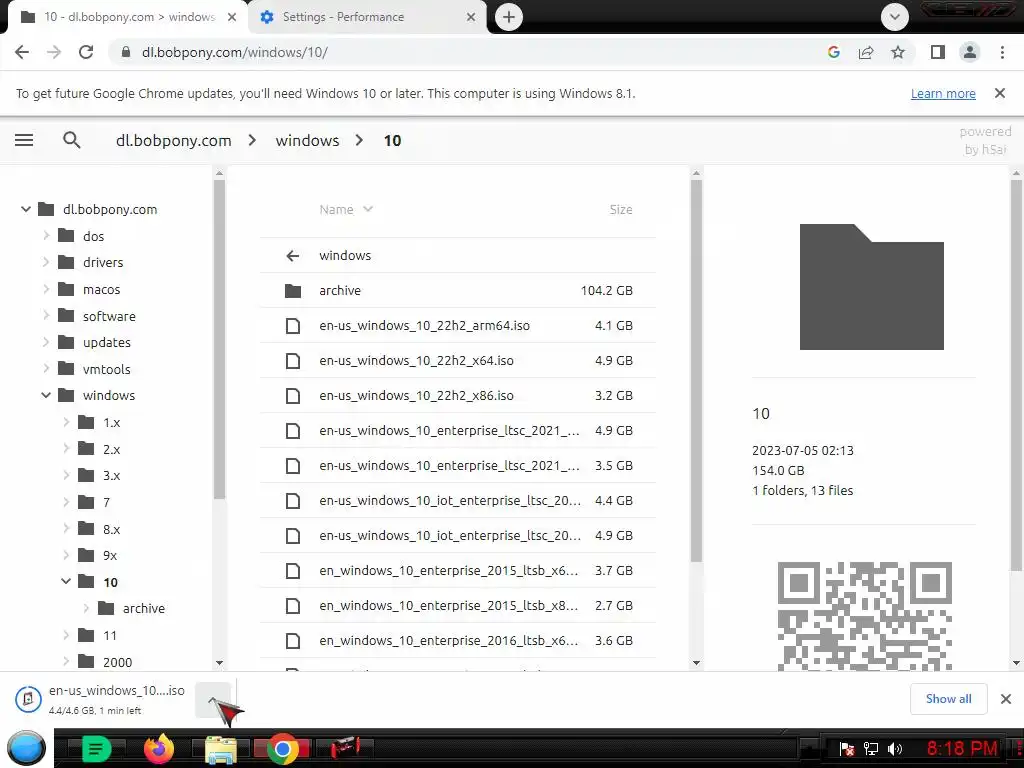Screen dimensions: 1024x768
Task: Select the 10 - dl.bobpony.com tab
Action: (x=129, y=17)
